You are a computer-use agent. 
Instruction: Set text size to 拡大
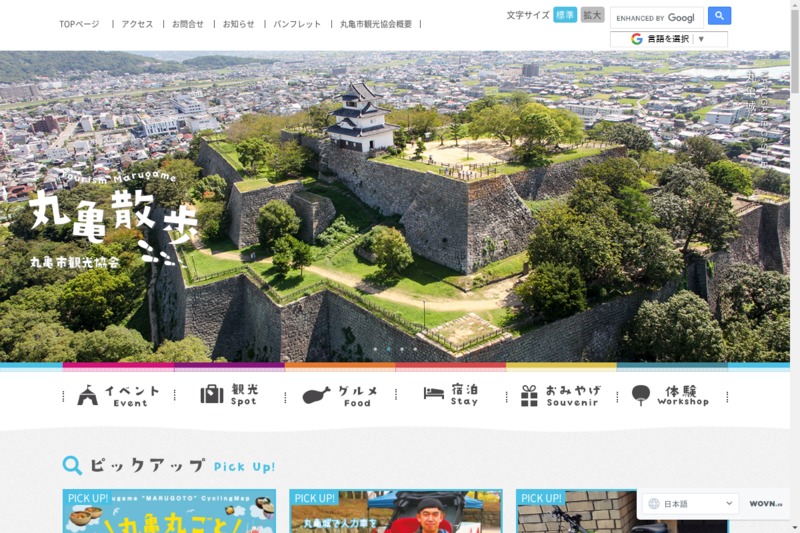(x=593, y=15)
